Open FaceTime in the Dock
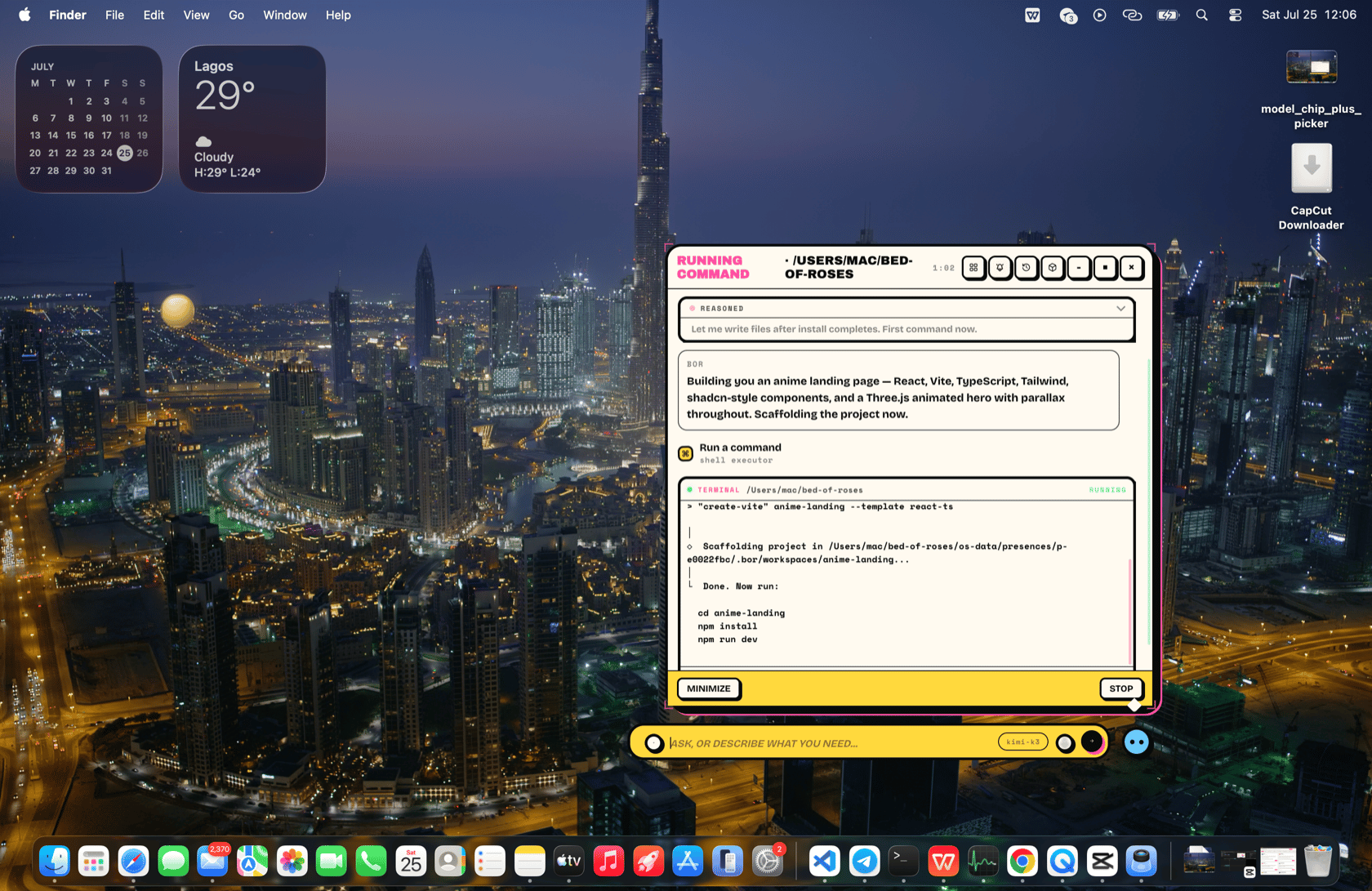The height and width of the screenshot is (891, 1372). (x=332, y=861)
